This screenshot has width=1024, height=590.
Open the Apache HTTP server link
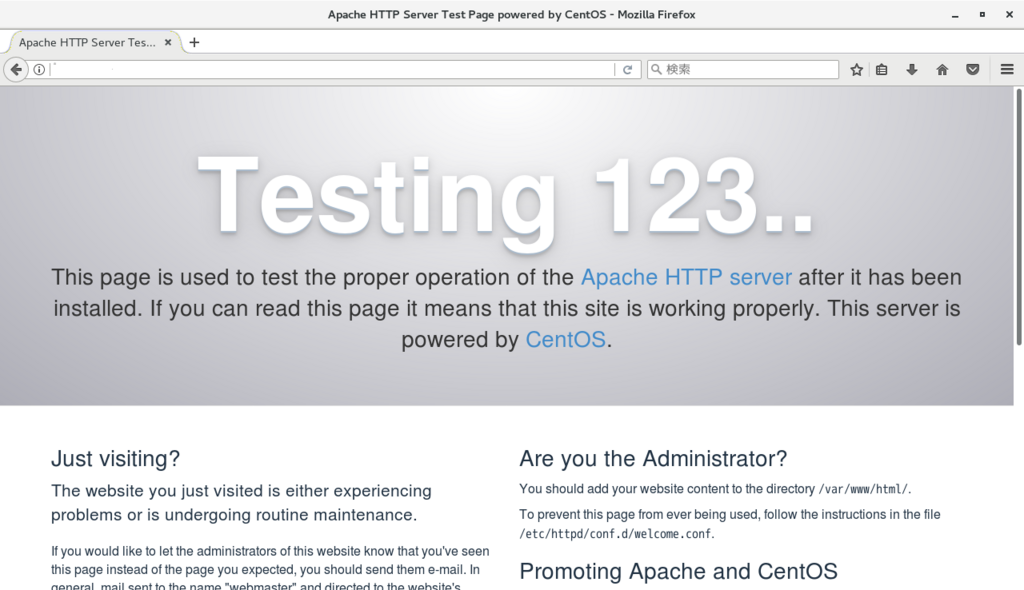point(686,277)
